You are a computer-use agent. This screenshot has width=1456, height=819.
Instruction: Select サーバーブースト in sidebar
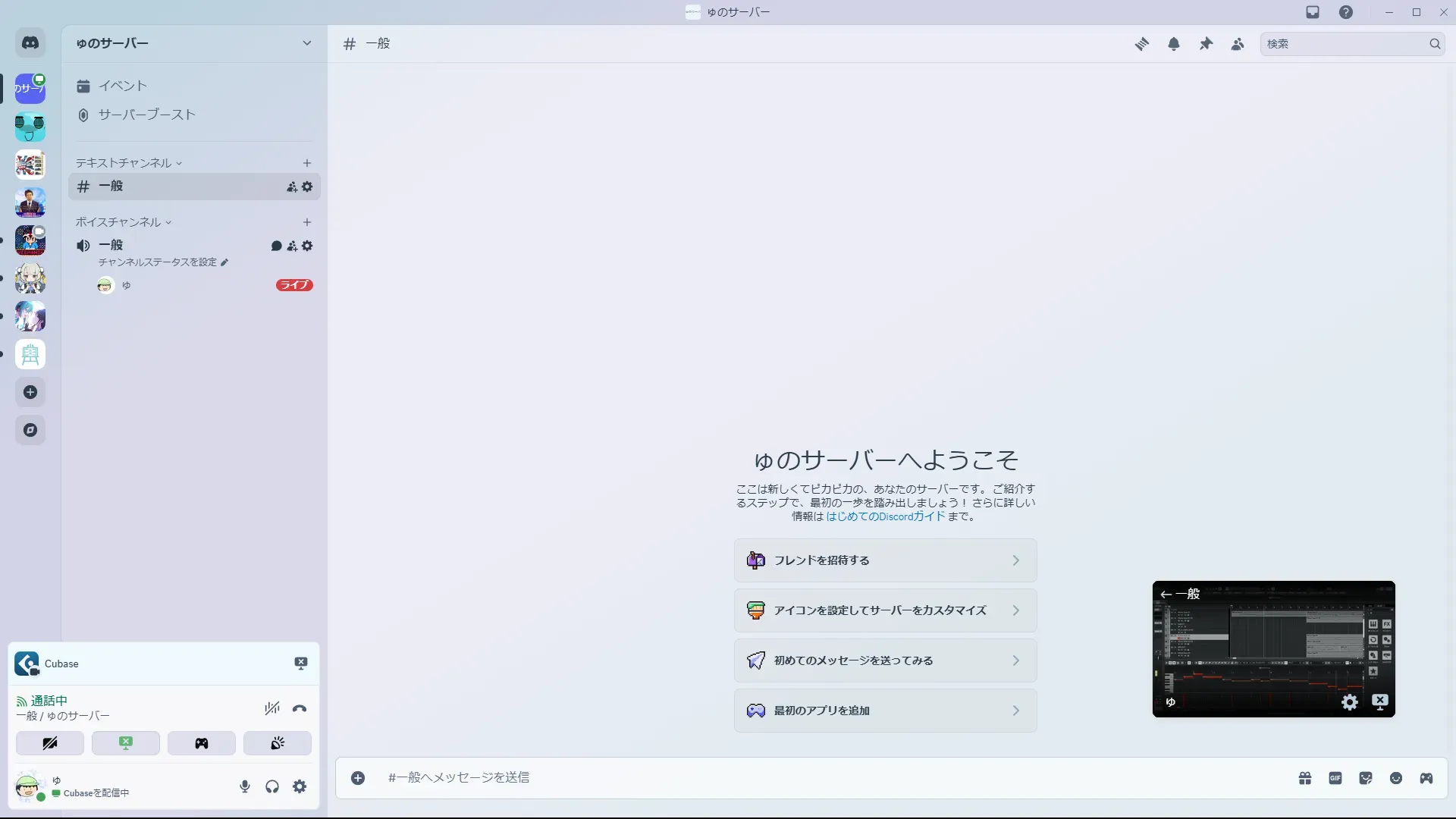pos(146,115)
